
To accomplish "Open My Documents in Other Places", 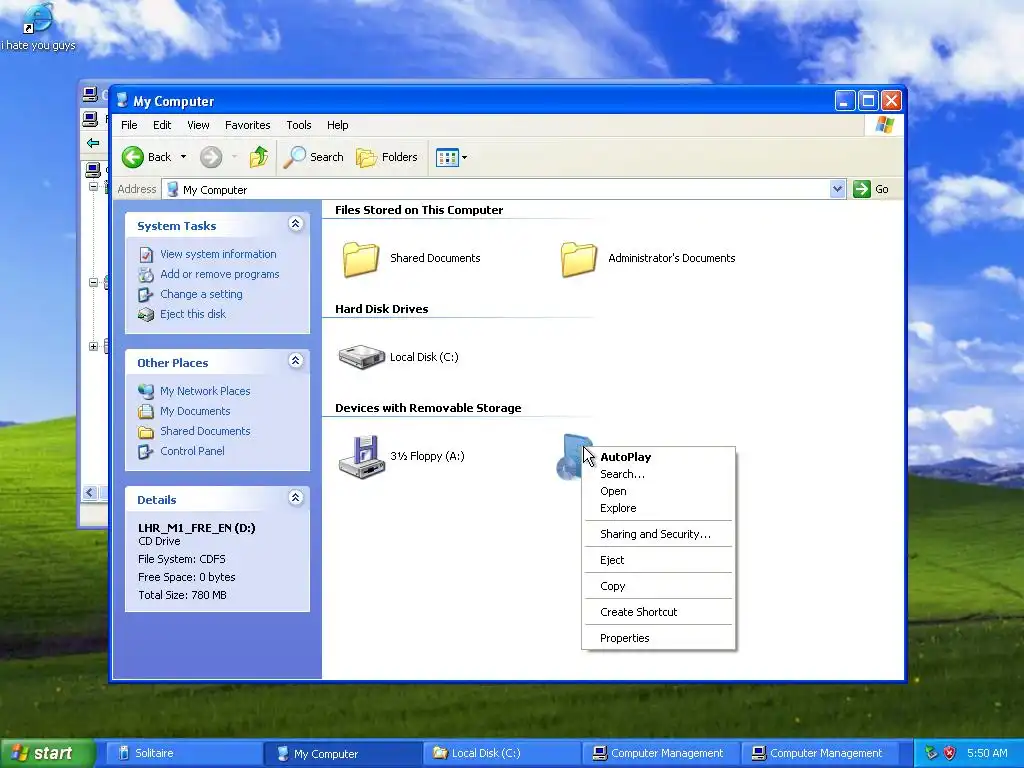I will pos(195,411).
